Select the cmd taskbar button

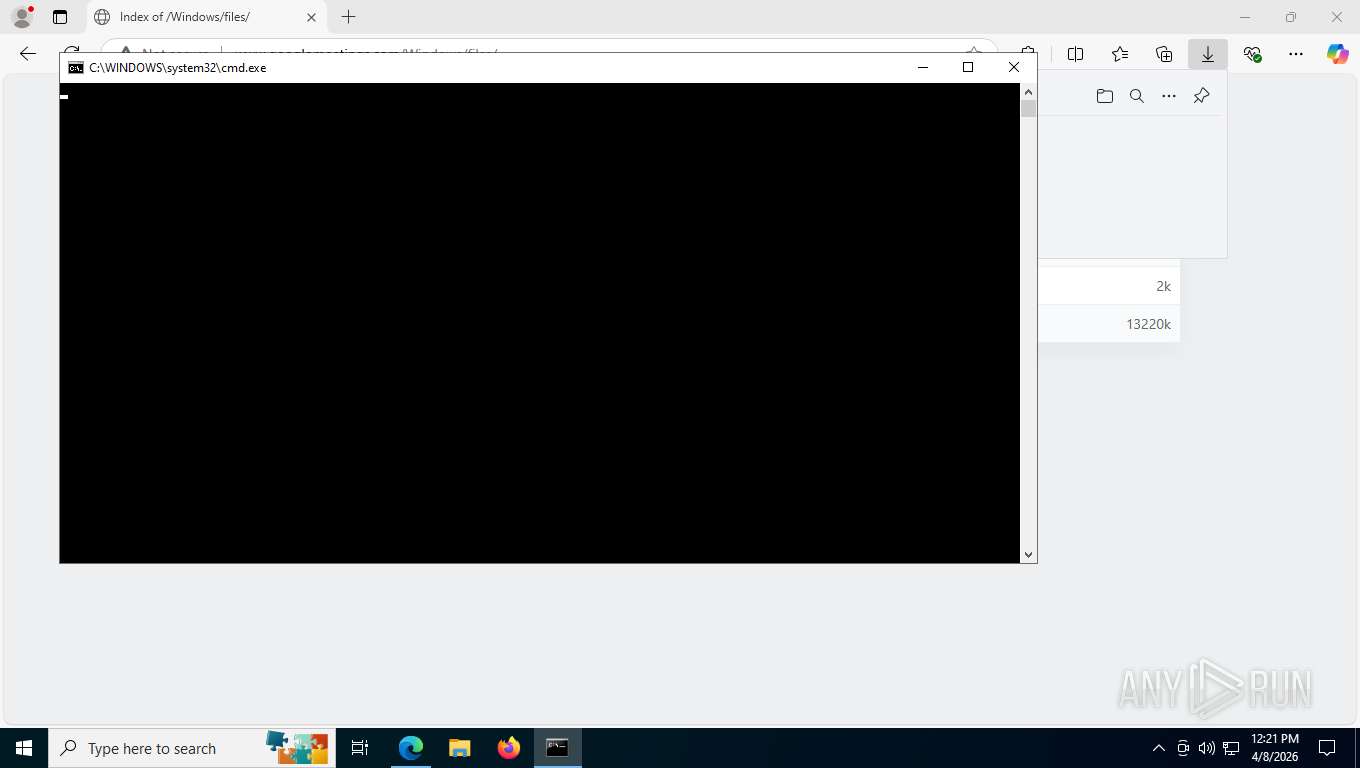pos(557,748)
